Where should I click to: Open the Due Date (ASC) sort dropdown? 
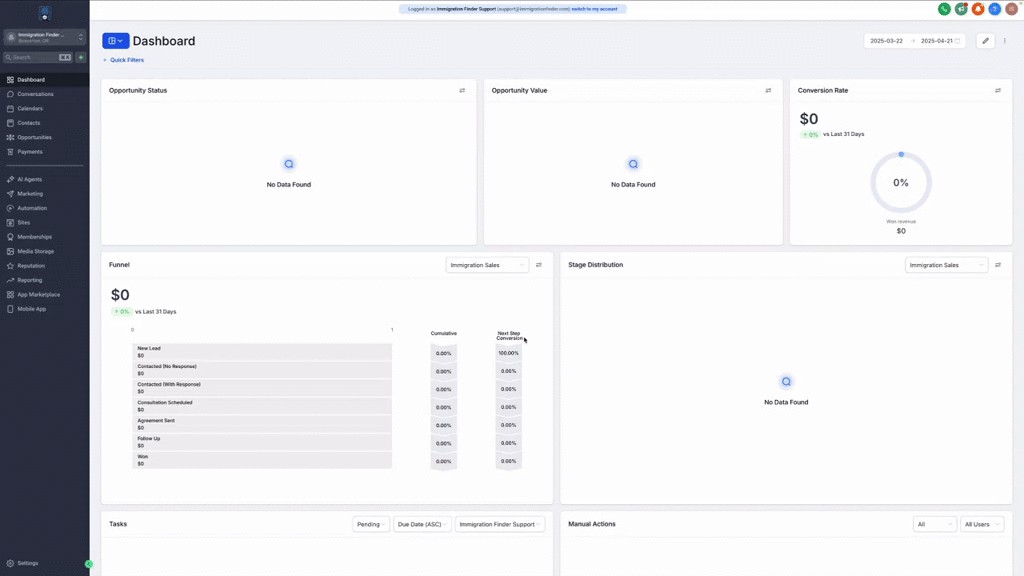pos(422,524)
